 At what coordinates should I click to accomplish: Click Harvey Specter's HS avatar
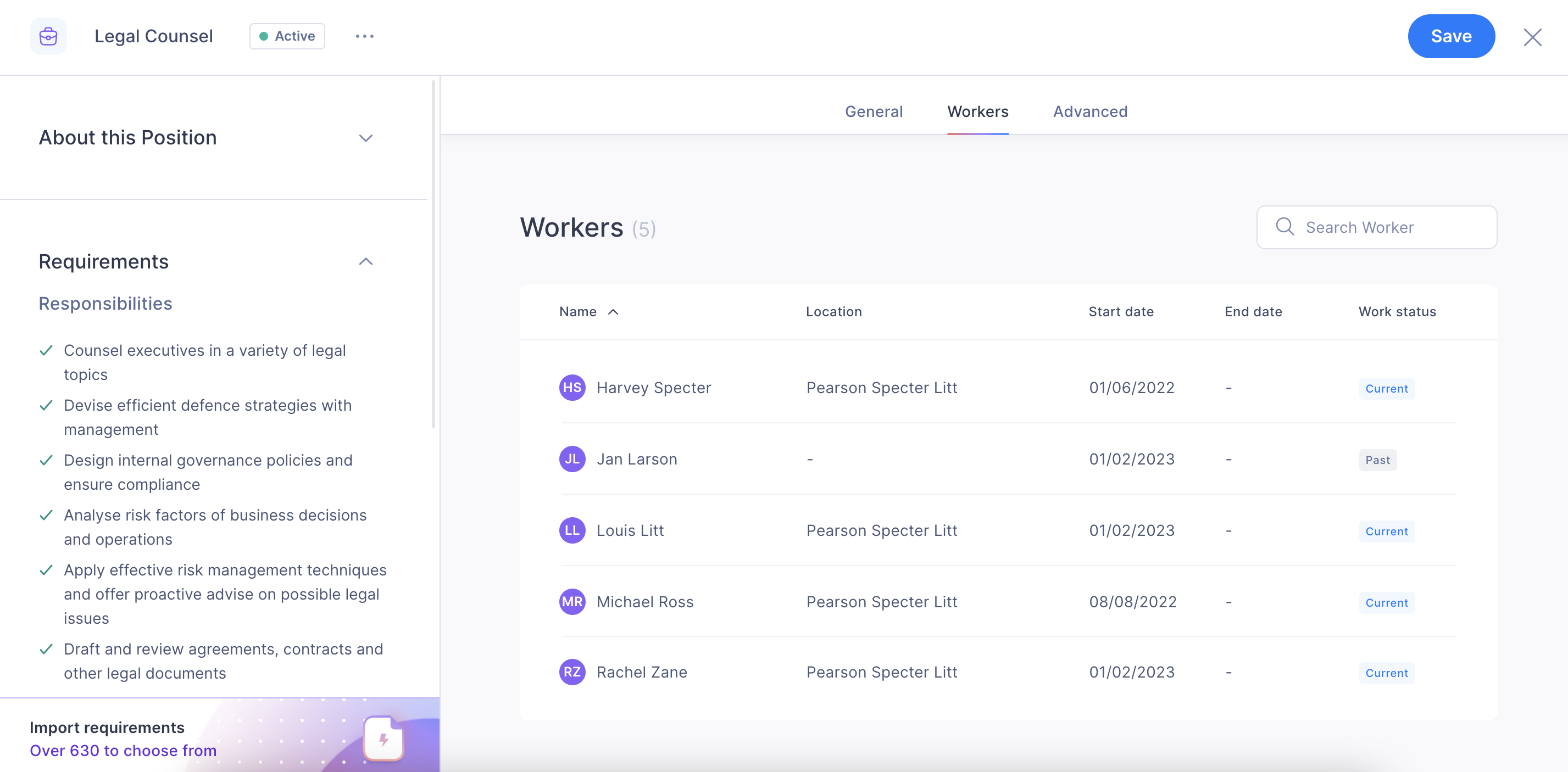coord(572,388)
